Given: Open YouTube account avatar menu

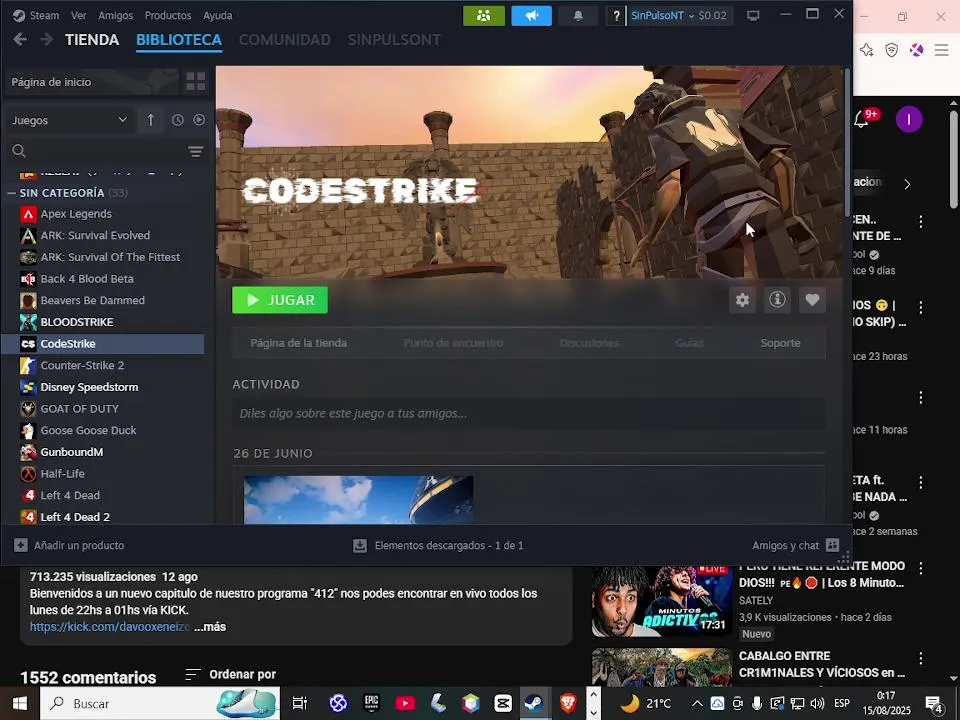Looking at the screenshot, I should click(x=909, y=119).
